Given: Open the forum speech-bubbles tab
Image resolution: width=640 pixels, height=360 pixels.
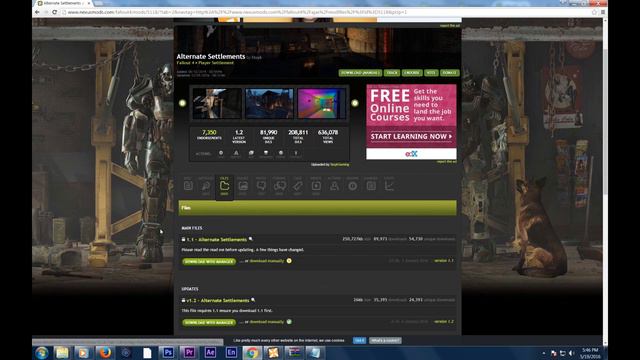Looking at the screenshot, I should tap(280, 186).
